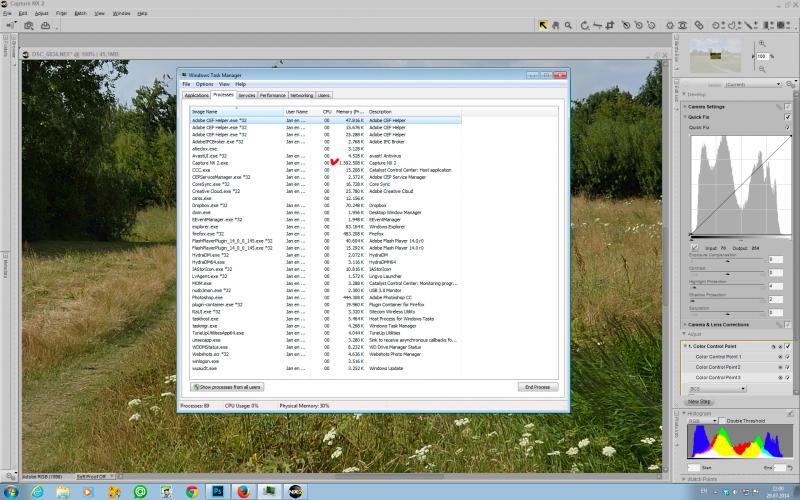
Task: Select the Color Control Point tool
Action: (670, 25)
